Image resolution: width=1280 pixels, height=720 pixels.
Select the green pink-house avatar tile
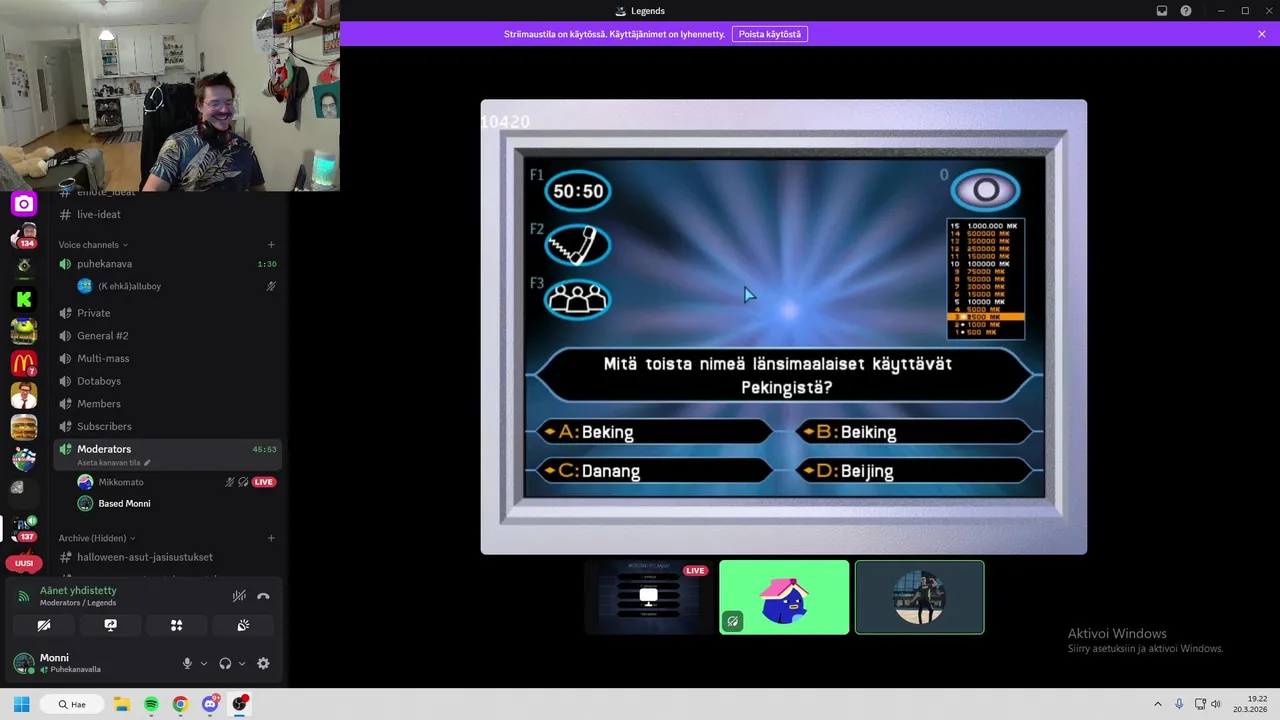click(784, 597)
